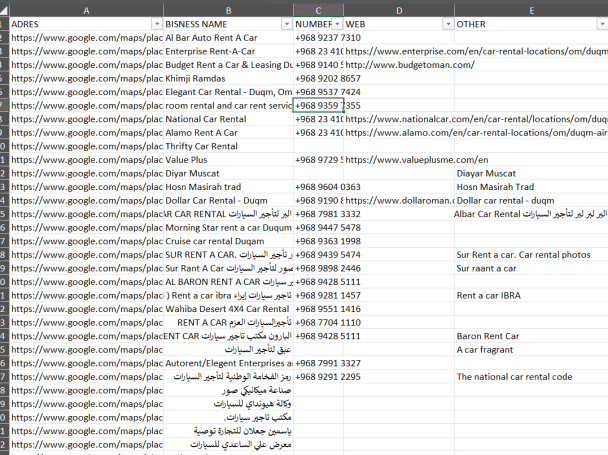Click the OTHER header cell
The height and width of the screenshot is (455, 608).
click(531, 24)
